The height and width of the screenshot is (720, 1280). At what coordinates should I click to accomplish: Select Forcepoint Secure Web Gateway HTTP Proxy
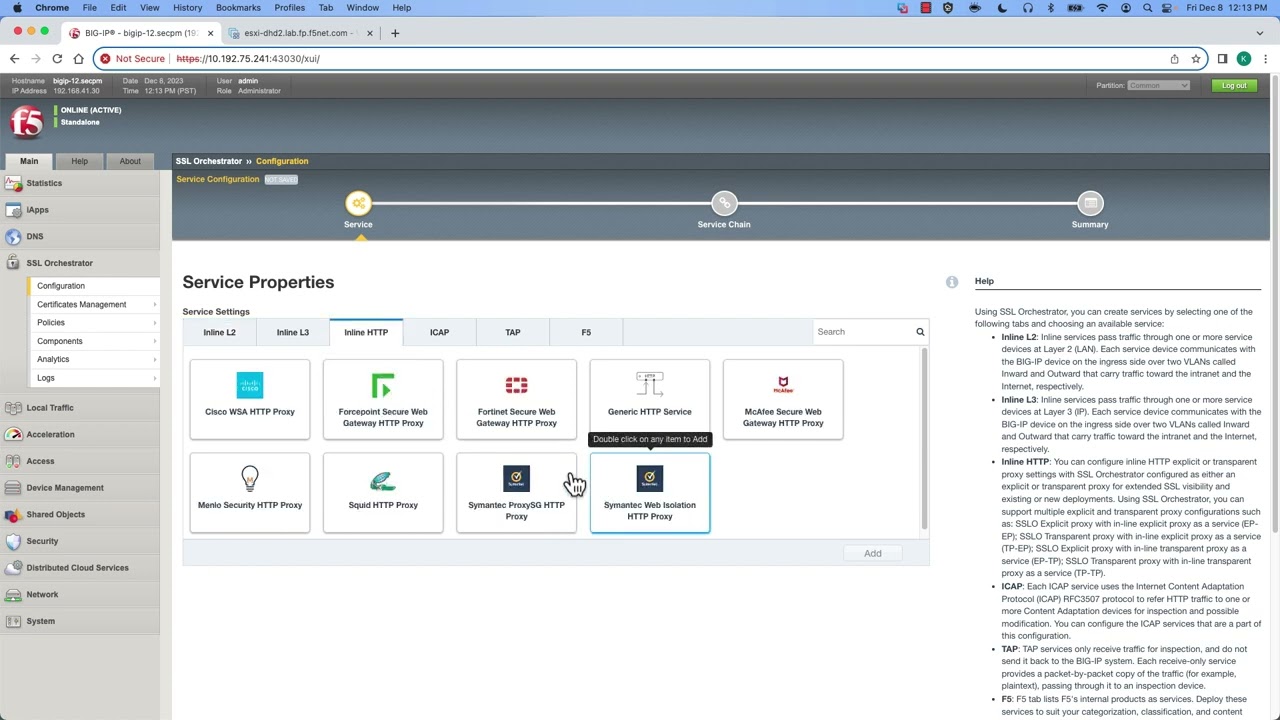[383, 399]
